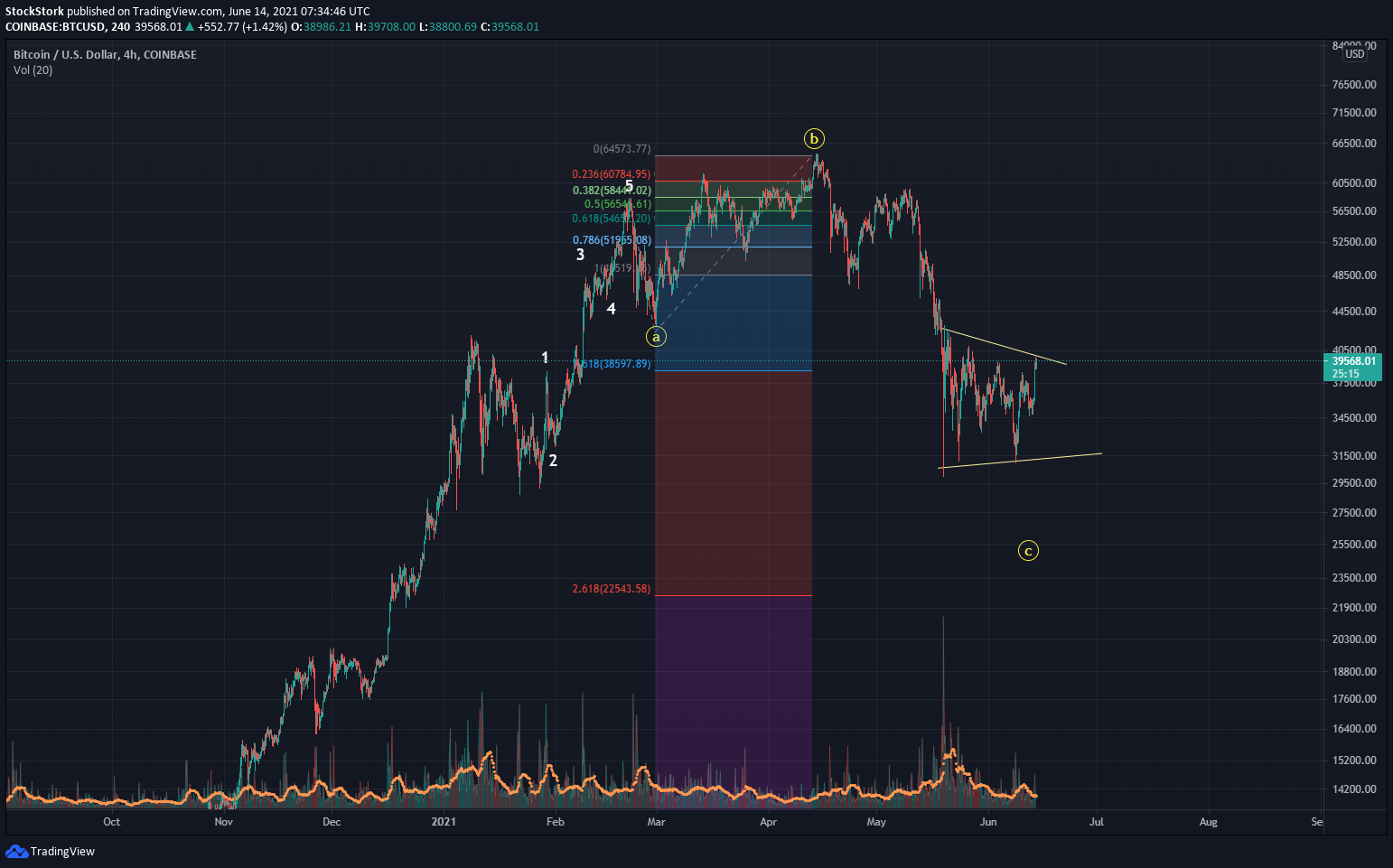Click the "May" time axis label

tap(876, 822)
